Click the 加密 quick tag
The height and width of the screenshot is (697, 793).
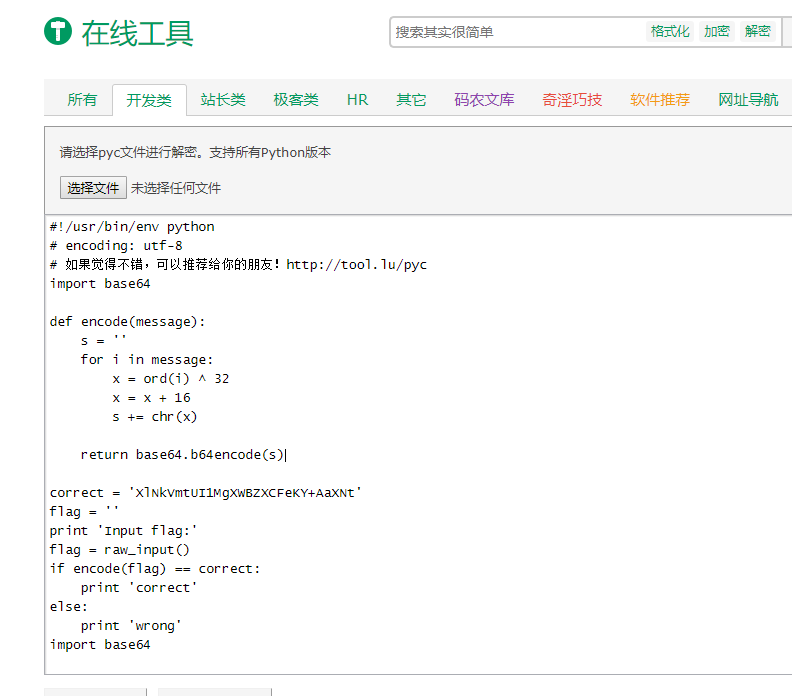(x=717, y=31)
